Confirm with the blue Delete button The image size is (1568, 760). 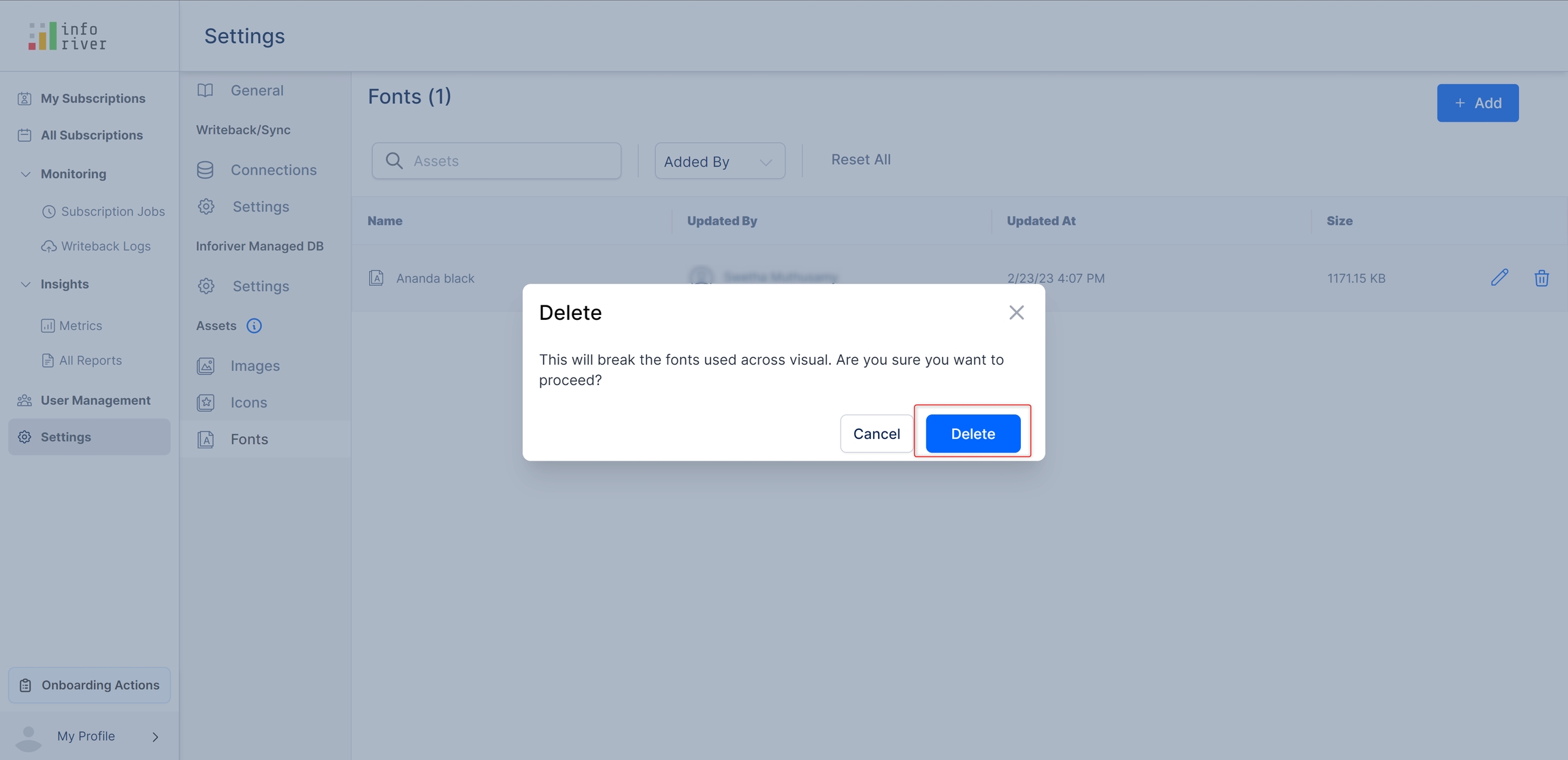tap(973, 433)
